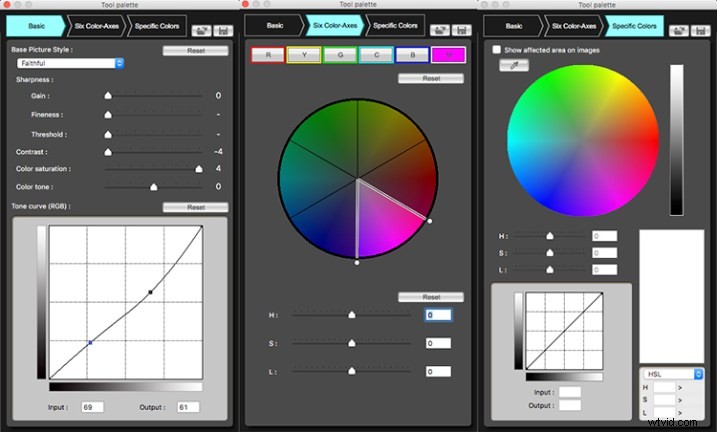Click the save disk icon in Specific Colors palette
The height and width of the screenshot is (432, 717).
pos(701,31)
